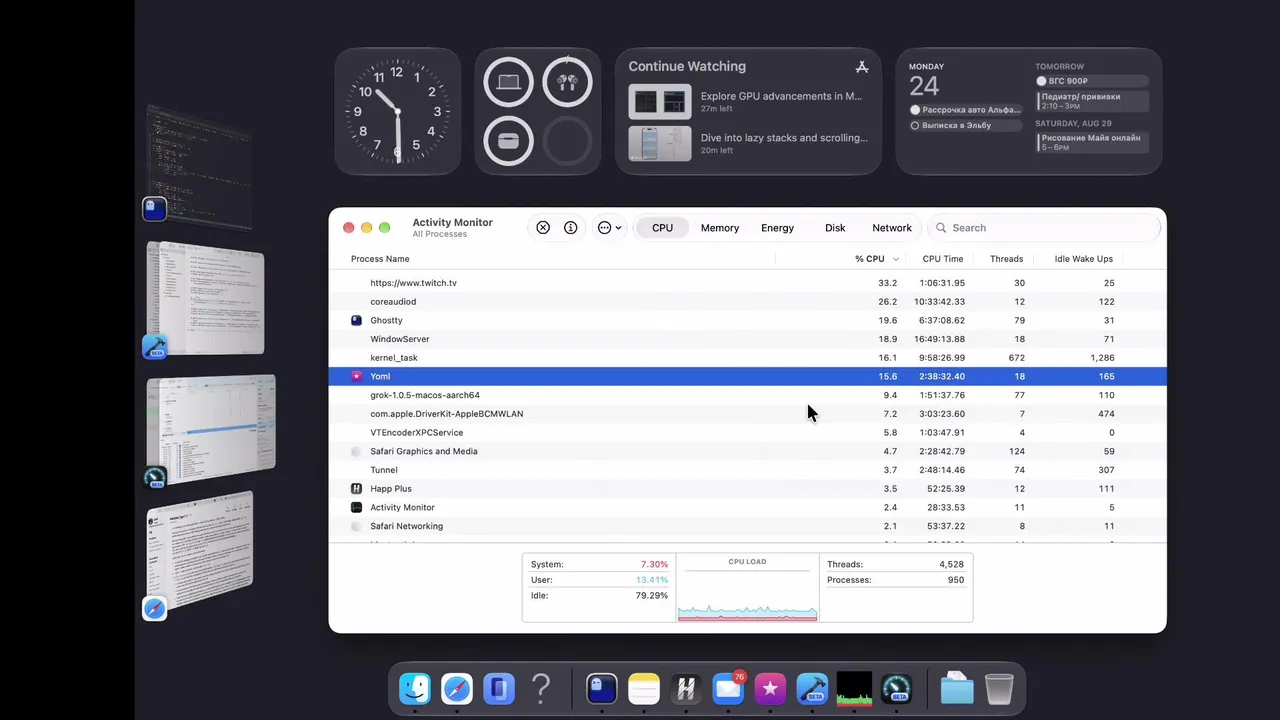Click the stop process (X) toolbar button

543,228
